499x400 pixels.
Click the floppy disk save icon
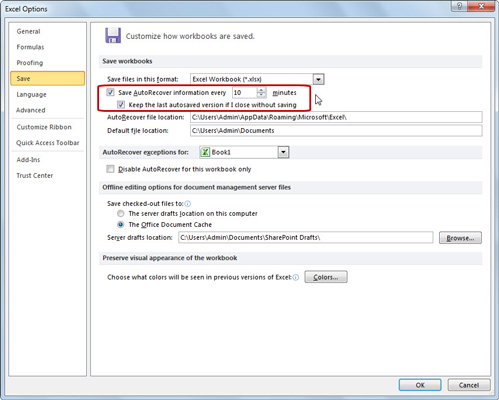(x=113, y=35)
